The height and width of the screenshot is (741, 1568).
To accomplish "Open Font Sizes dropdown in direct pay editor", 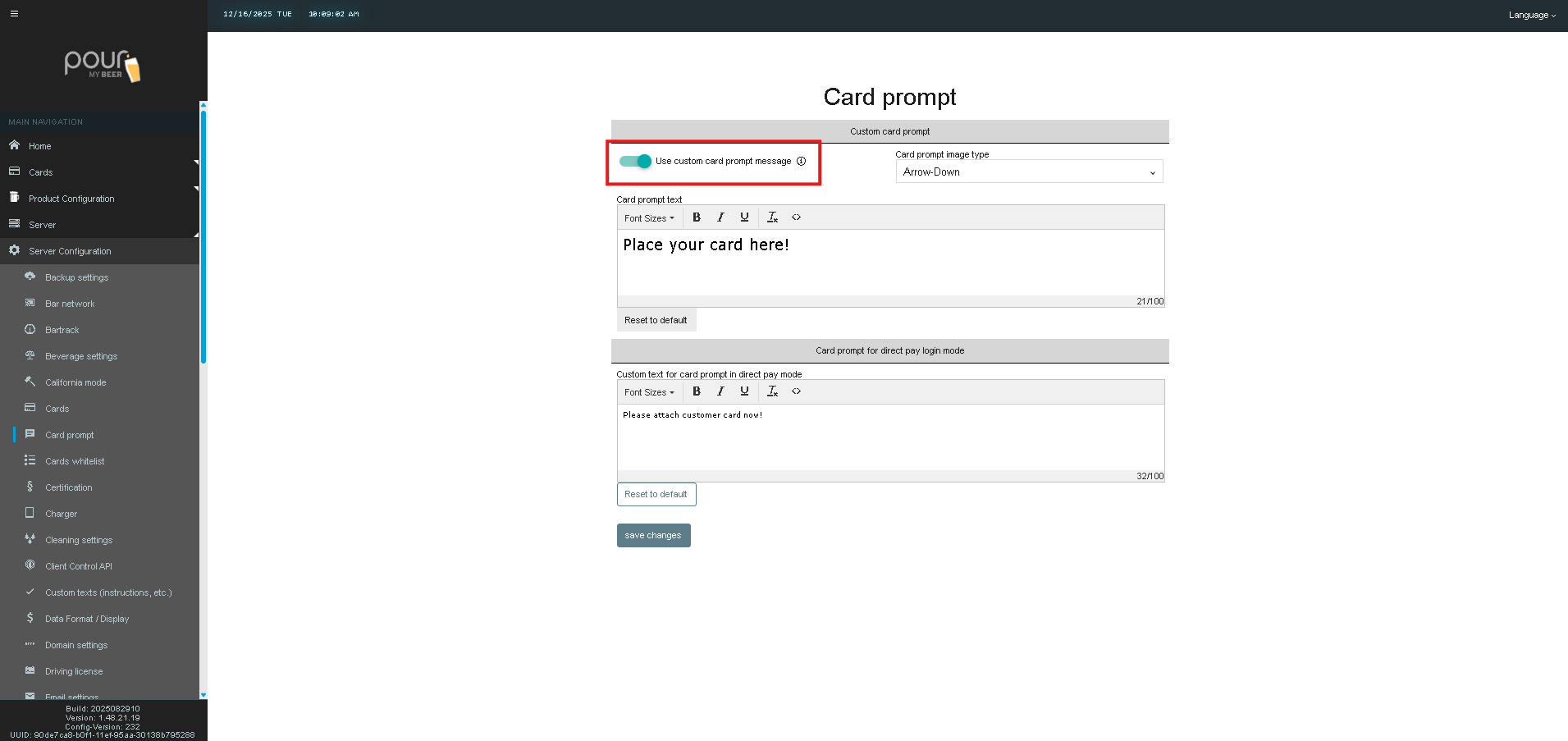I will (648, 392).
